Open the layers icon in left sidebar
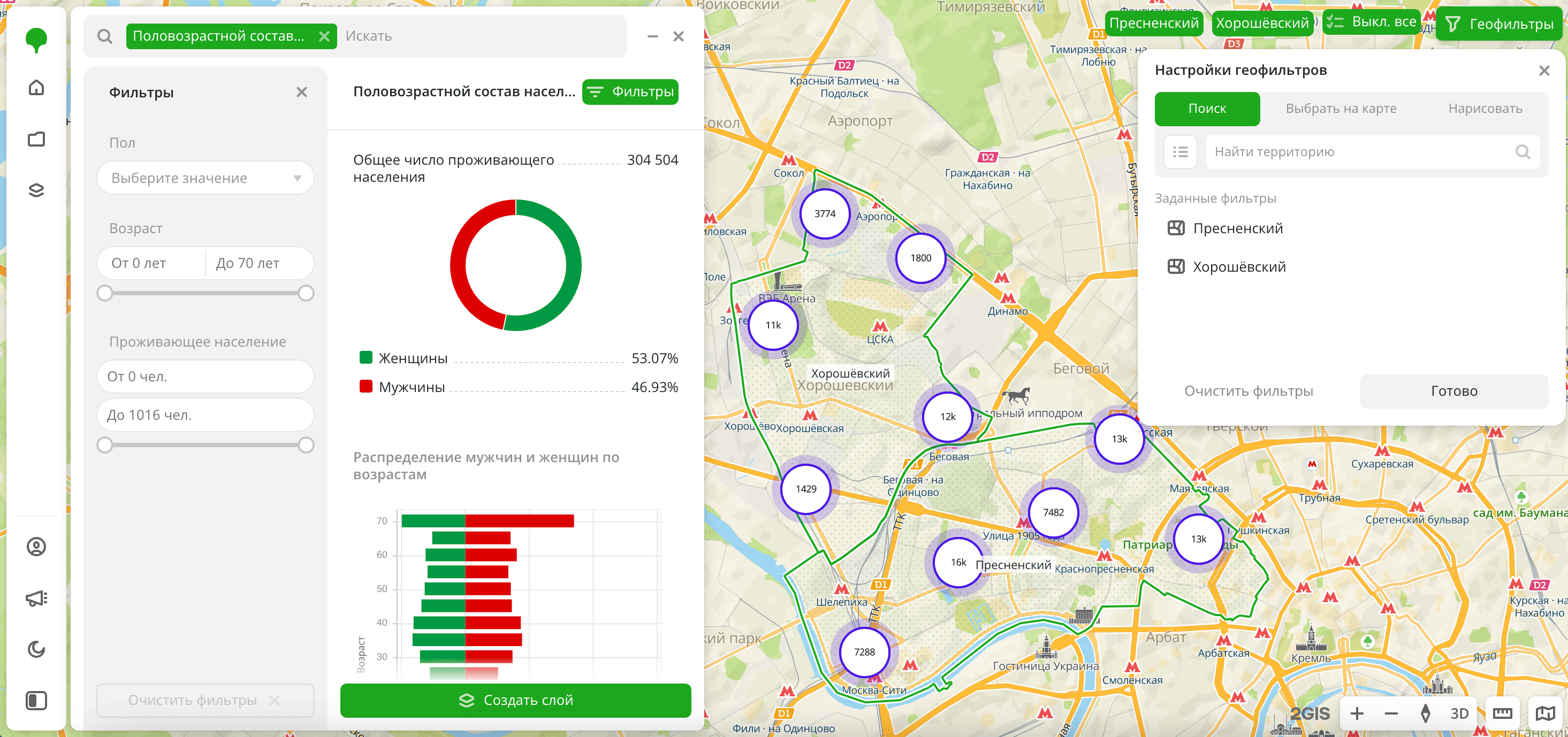The height and width of the screenshot is (737, 1568). 36,190
